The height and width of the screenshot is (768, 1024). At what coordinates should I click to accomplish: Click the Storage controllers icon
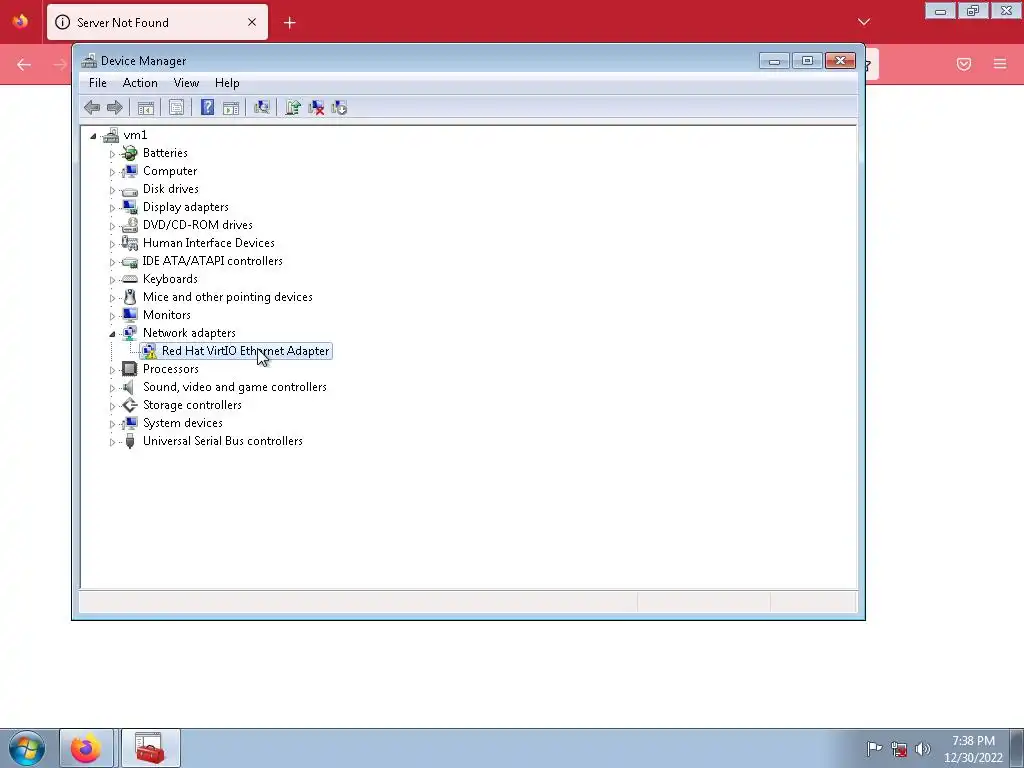point(130,405)
